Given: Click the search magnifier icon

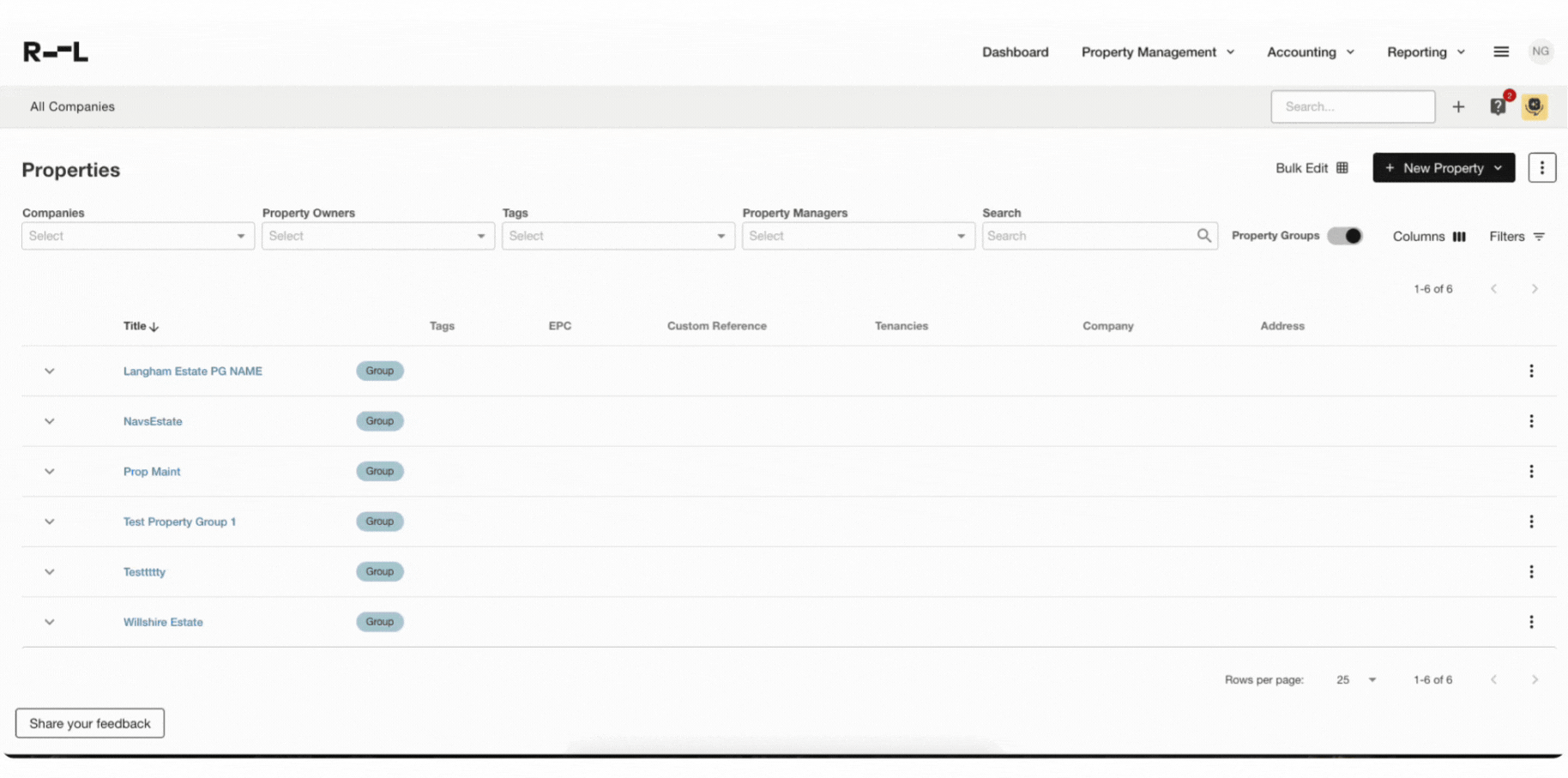Looking at the screenshot, I should tap(1204, 236).
